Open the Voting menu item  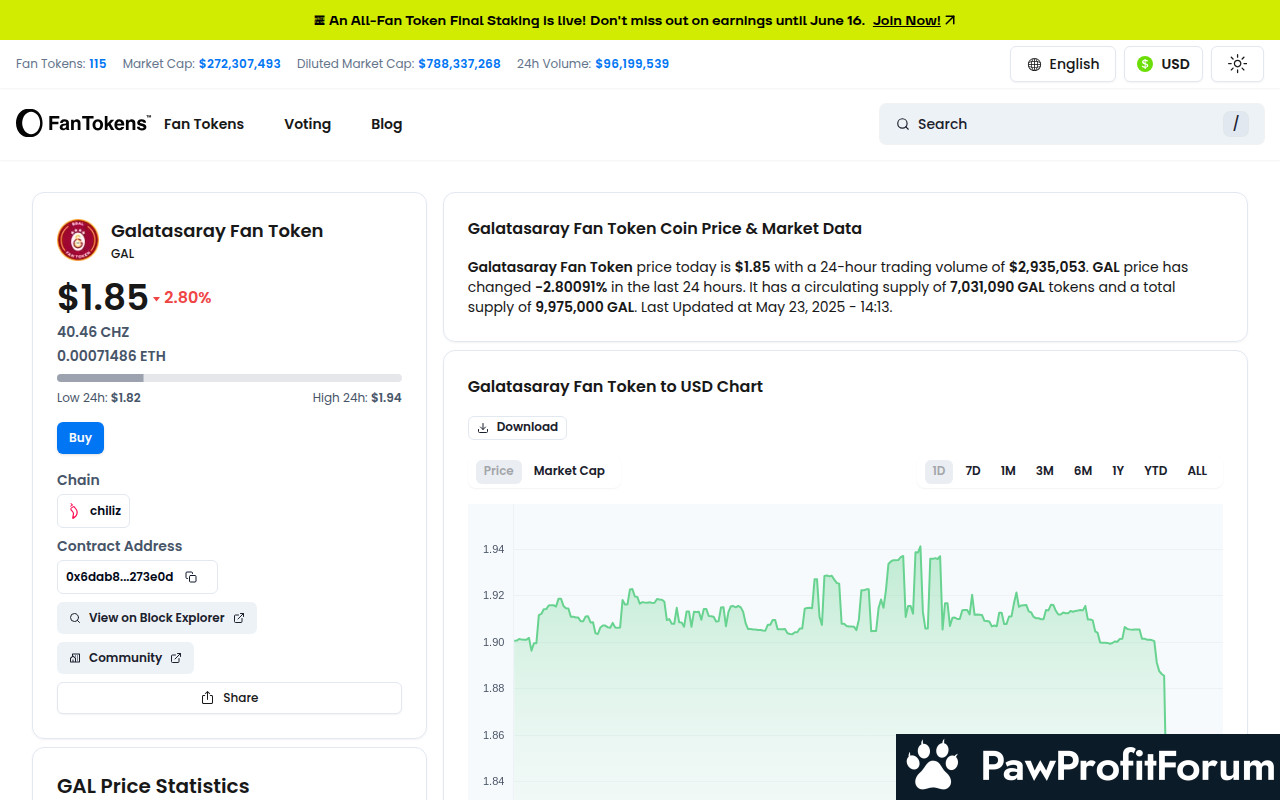point(307,124)
